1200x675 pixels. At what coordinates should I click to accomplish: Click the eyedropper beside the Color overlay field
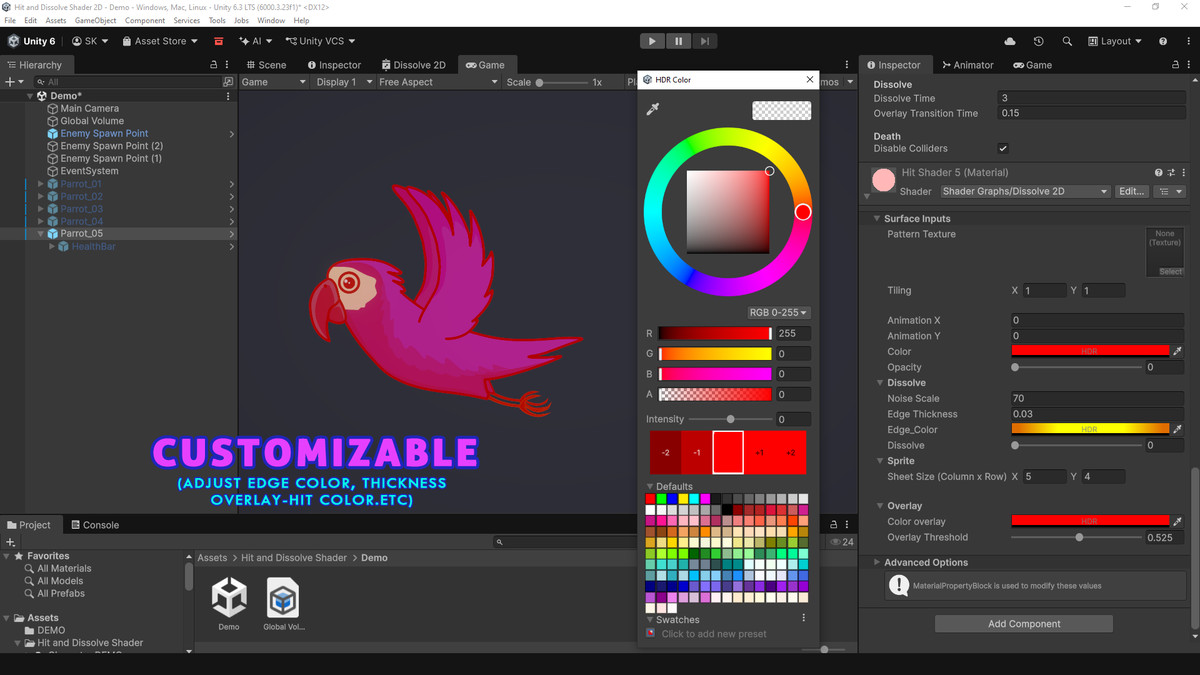click(1177, 521)
